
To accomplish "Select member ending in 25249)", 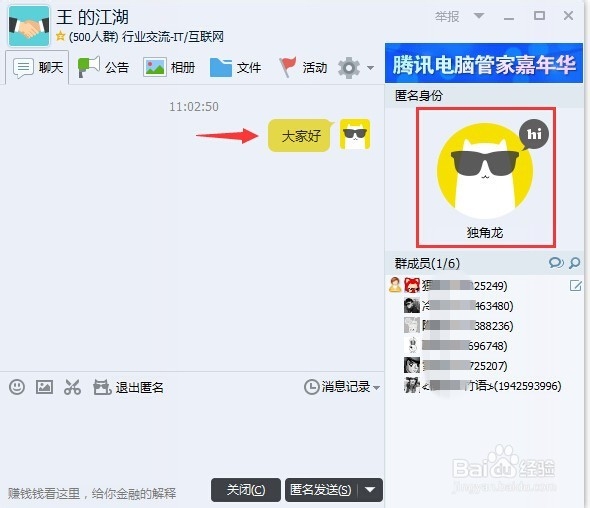I will coord(484,286).
